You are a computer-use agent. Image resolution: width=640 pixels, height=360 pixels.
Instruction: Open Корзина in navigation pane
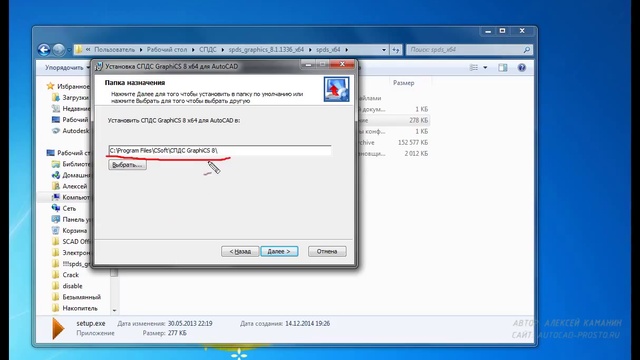click(69, 230)
